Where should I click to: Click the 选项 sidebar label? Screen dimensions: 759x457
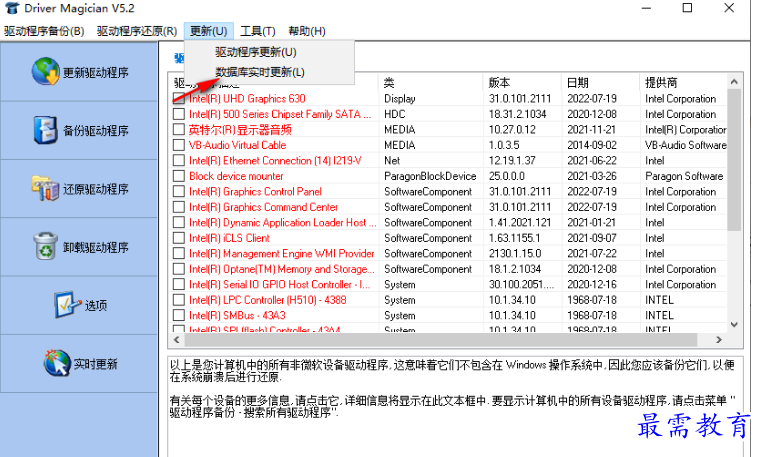pos(96,305)
